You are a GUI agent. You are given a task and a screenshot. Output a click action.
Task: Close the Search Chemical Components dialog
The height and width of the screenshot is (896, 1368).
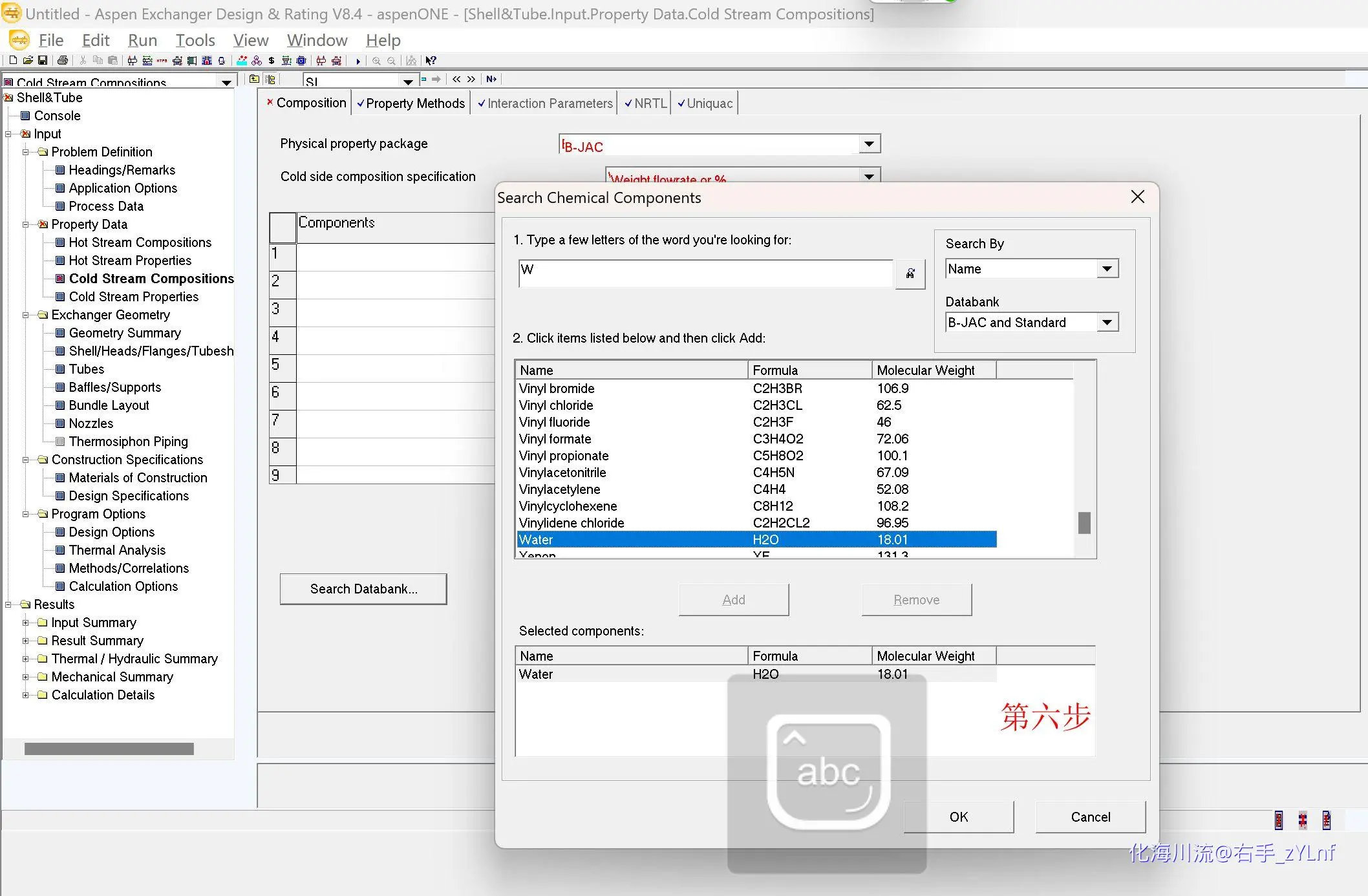1138,197
